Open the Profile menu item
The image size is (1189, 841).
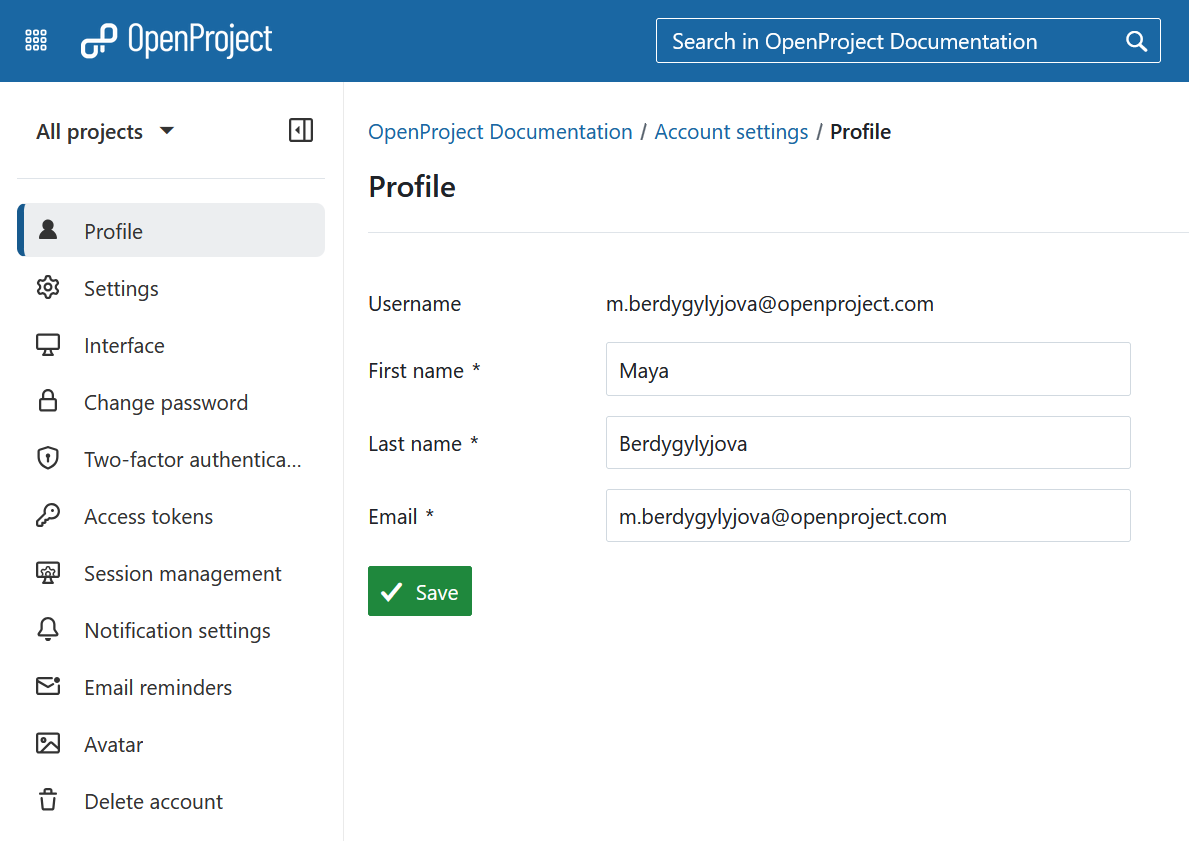click(x=171, y=231)
